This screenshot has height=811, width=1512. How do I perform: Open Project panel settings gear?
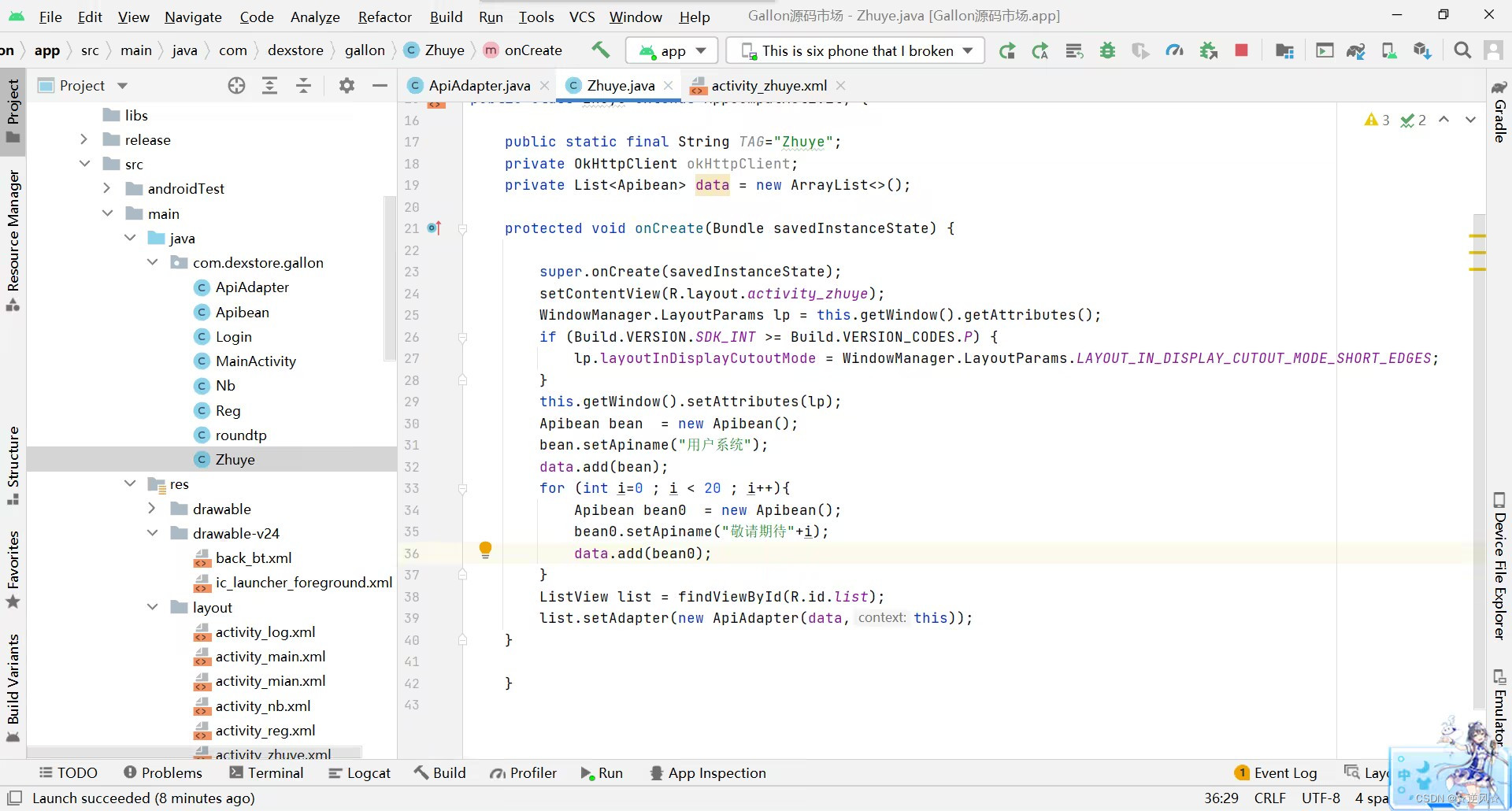(x=346, y=86)
